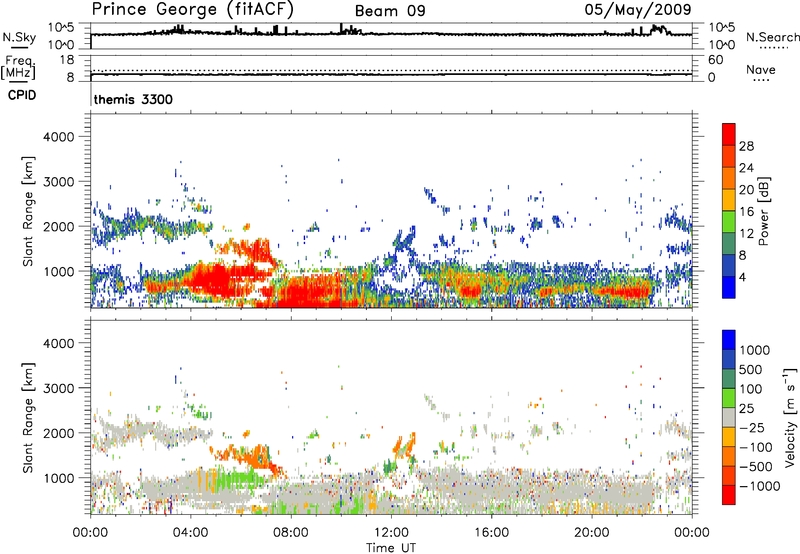Click the '500' velocity scale value

point(751,370)
